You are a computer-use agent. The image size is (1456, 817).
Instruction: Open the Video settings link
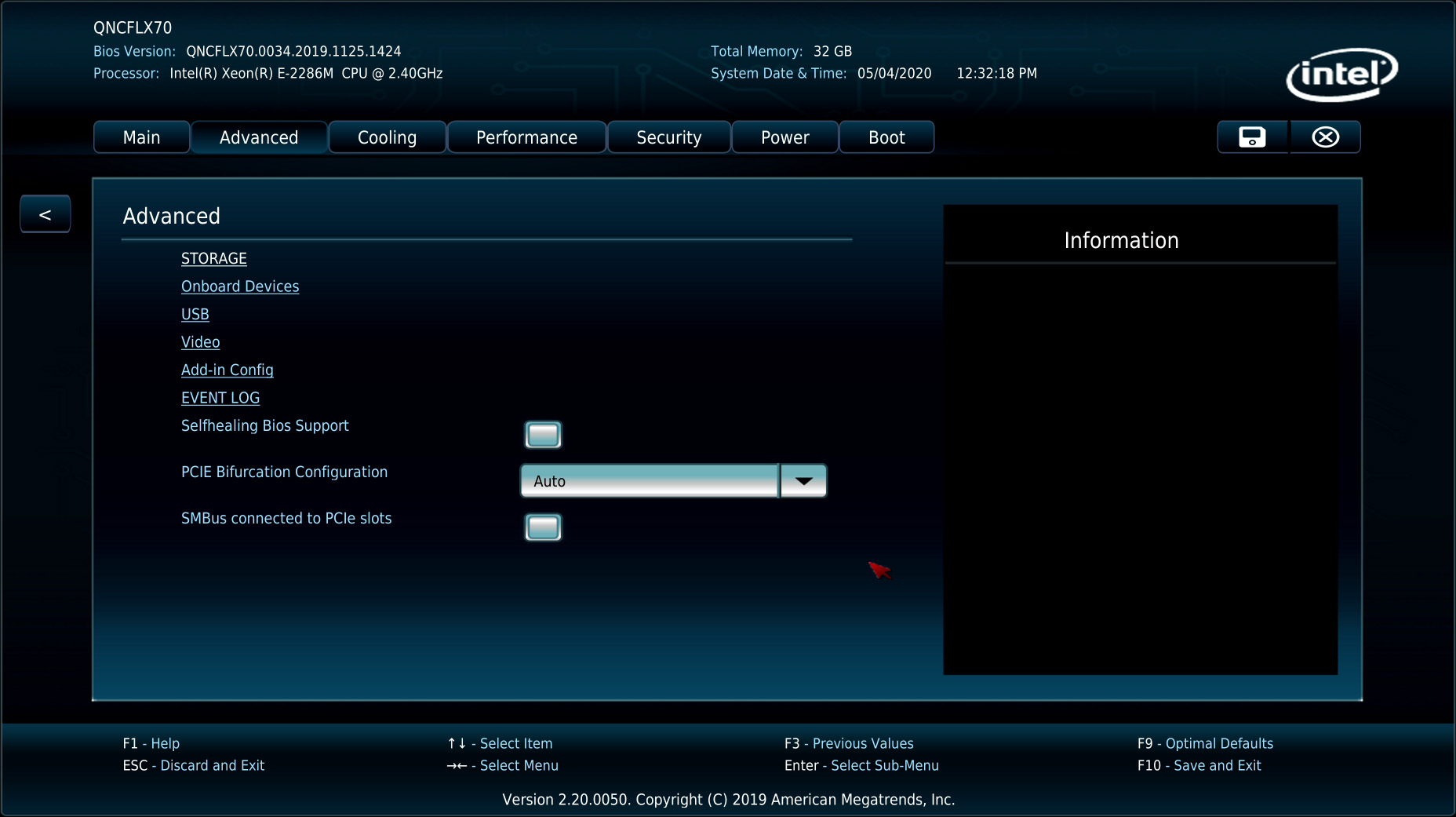[200, 342]
